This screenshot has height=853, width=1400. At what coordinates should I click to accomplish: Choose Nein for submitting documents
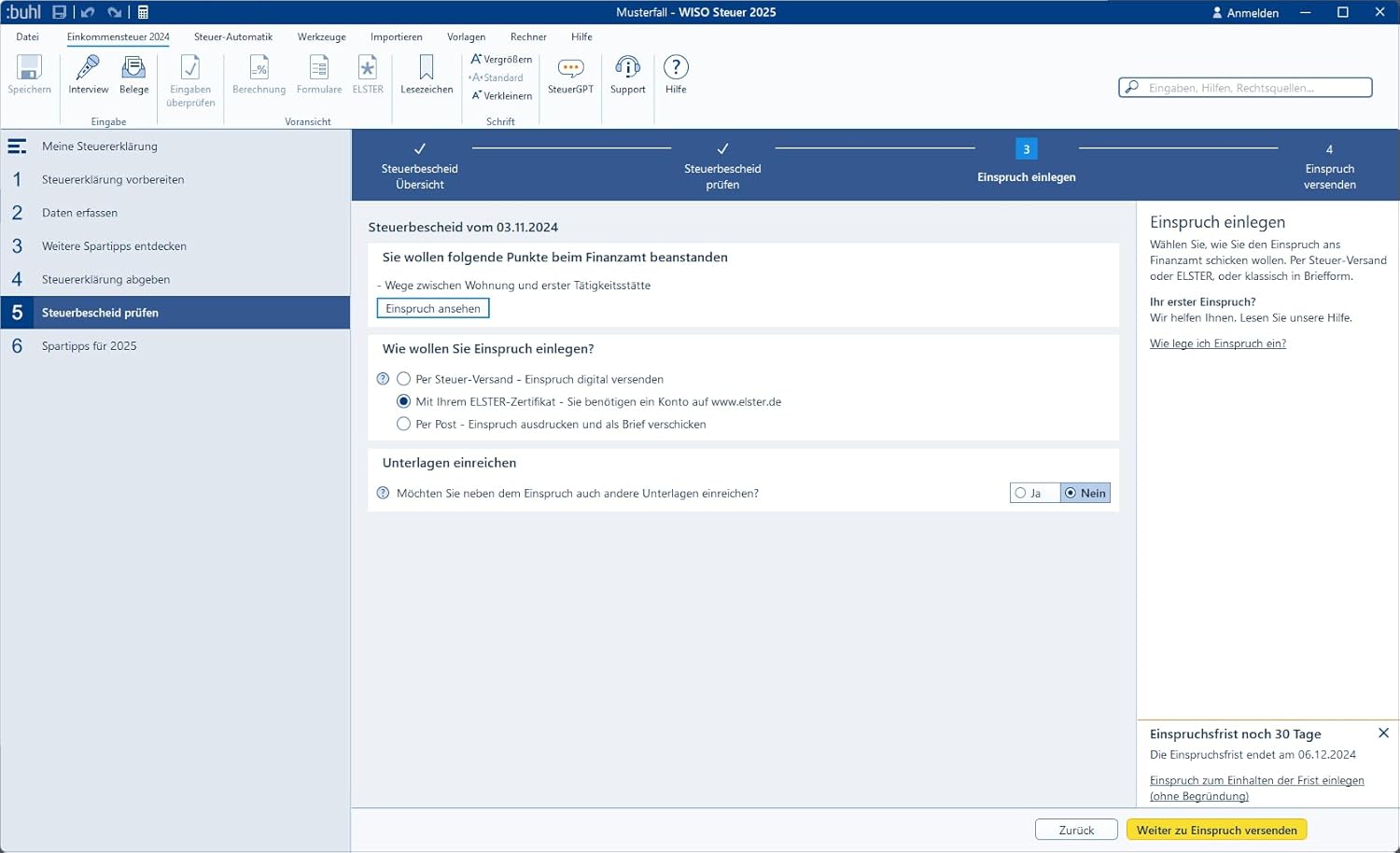tap(1085, 493)
